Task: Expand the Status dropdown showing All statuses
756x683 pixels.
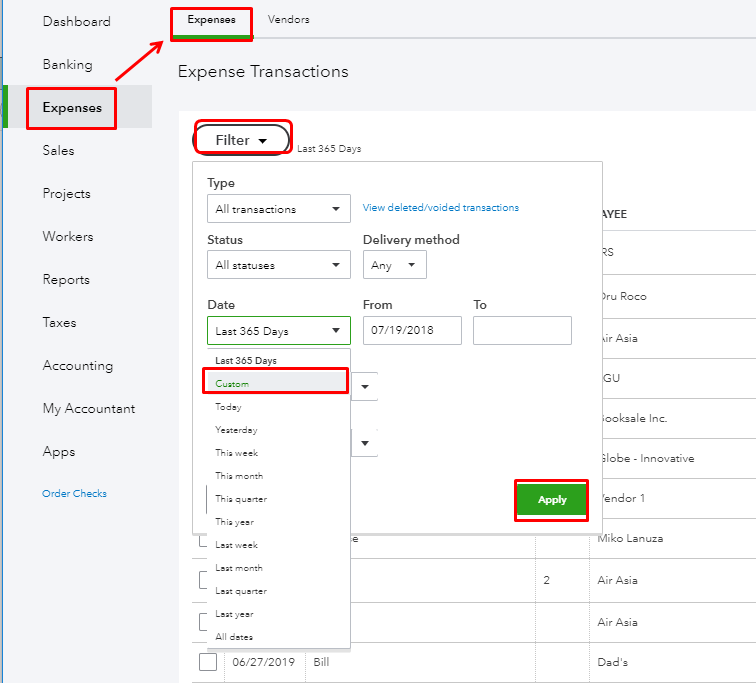Action: click(278, 265)
